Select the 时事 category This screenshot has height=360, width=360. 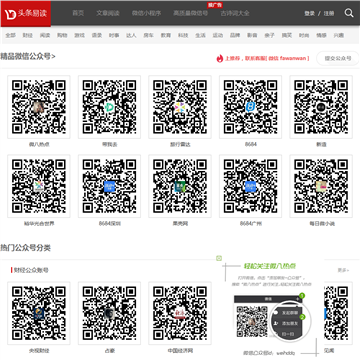pyautogui.click(x=114, y=35)
